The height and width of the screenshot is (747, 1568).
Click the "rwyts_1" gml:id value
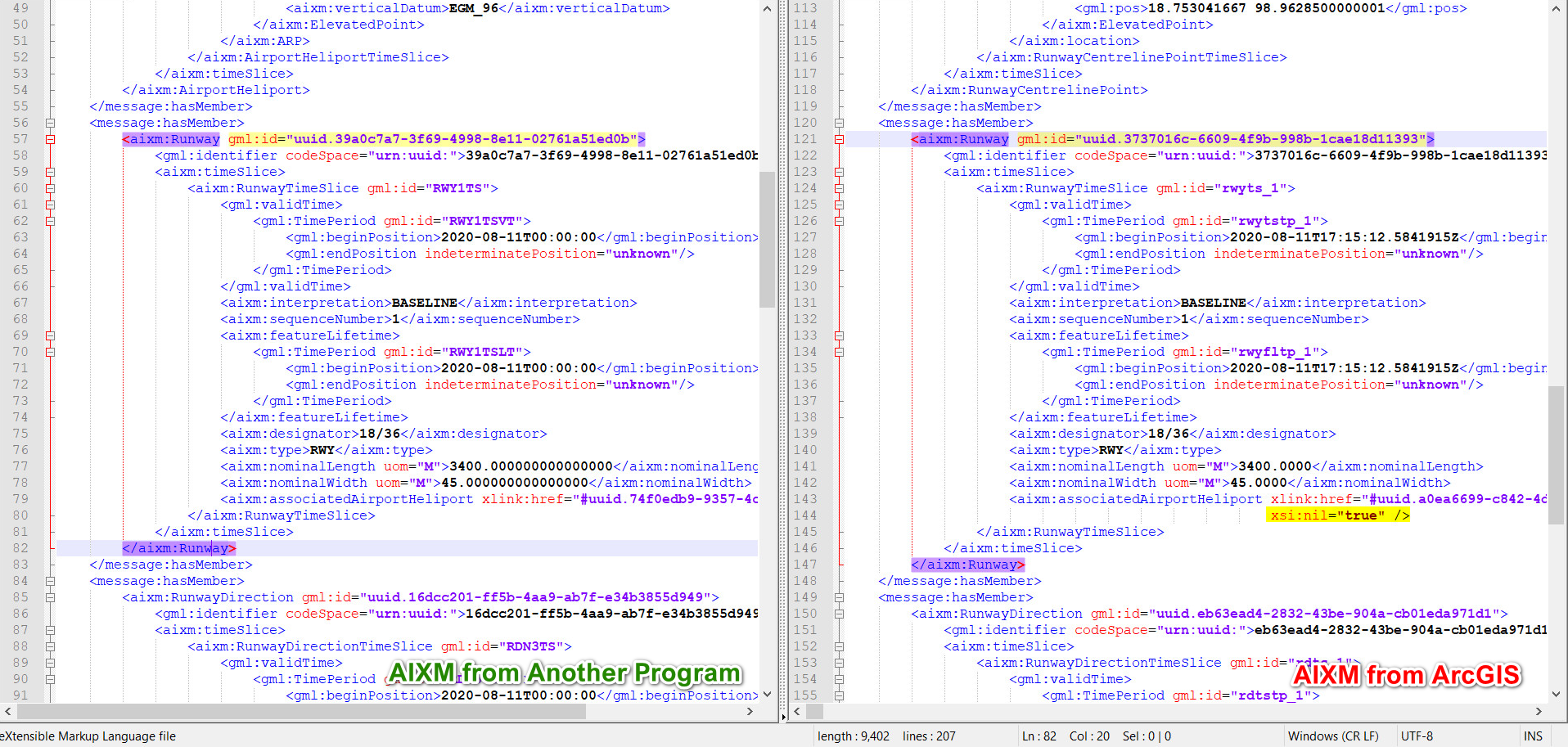[1255, 188]
